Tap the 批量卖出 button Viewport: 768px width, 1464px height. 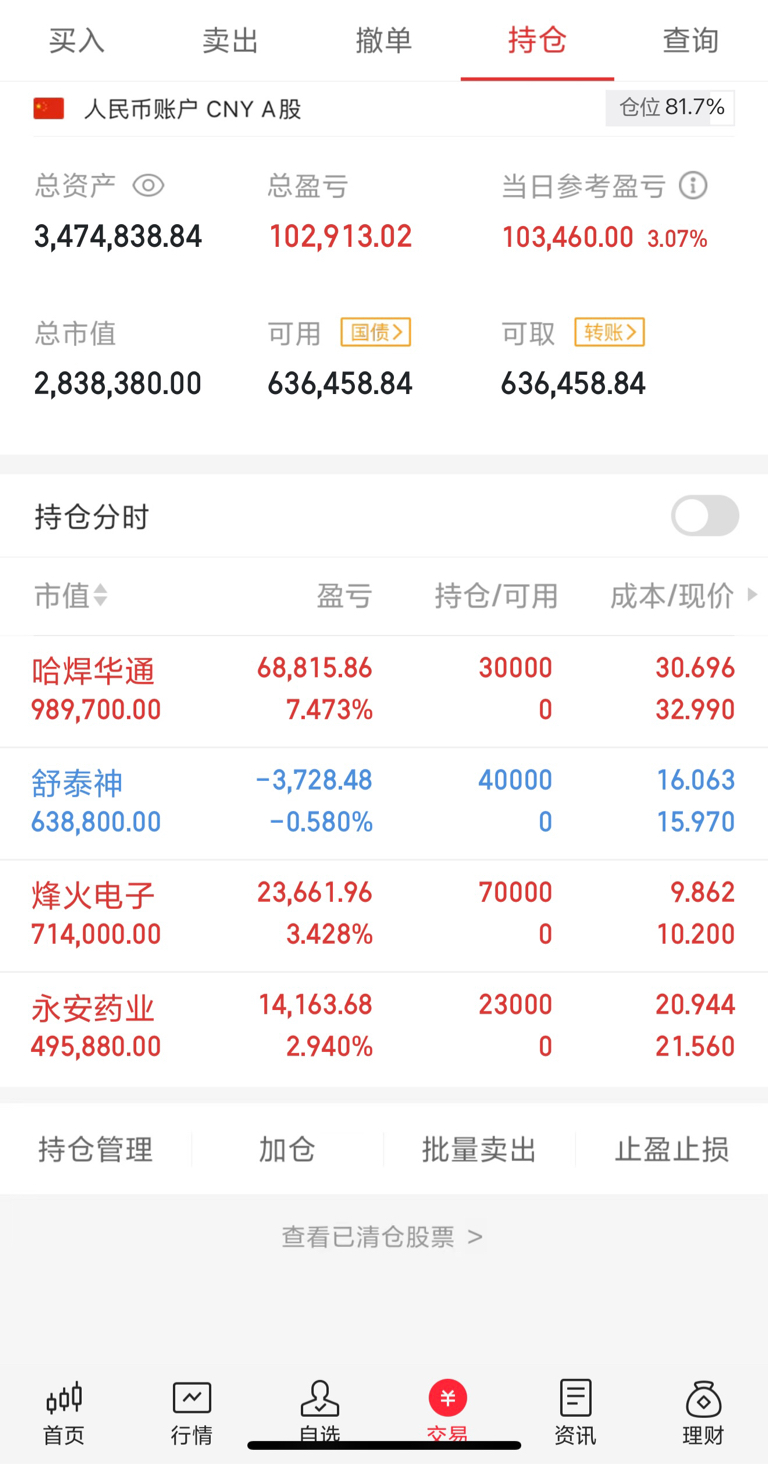pyautogui.click(x=479, y=1150)
